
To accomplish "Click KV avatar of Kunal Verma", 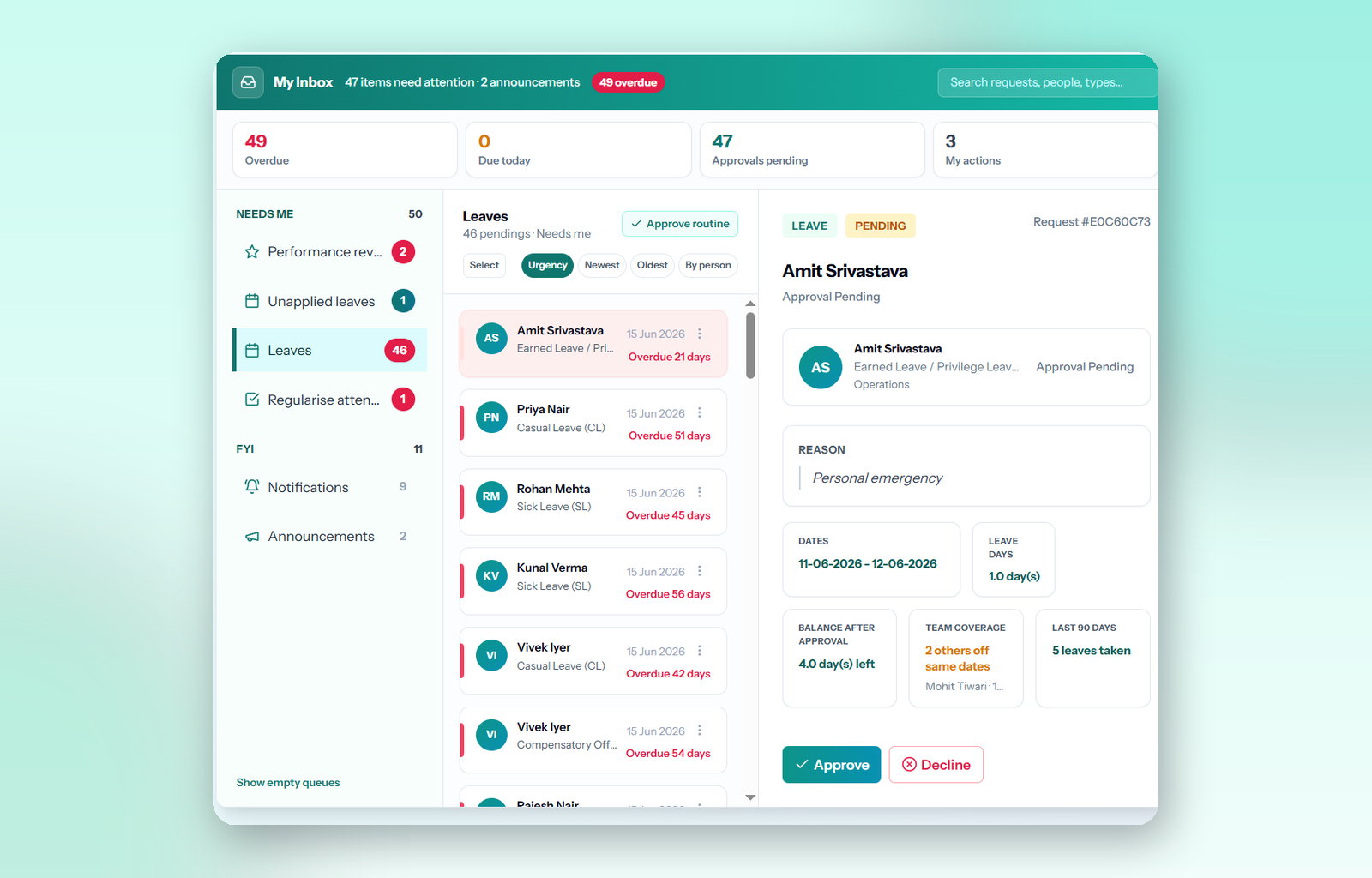I will coord(491,576).
